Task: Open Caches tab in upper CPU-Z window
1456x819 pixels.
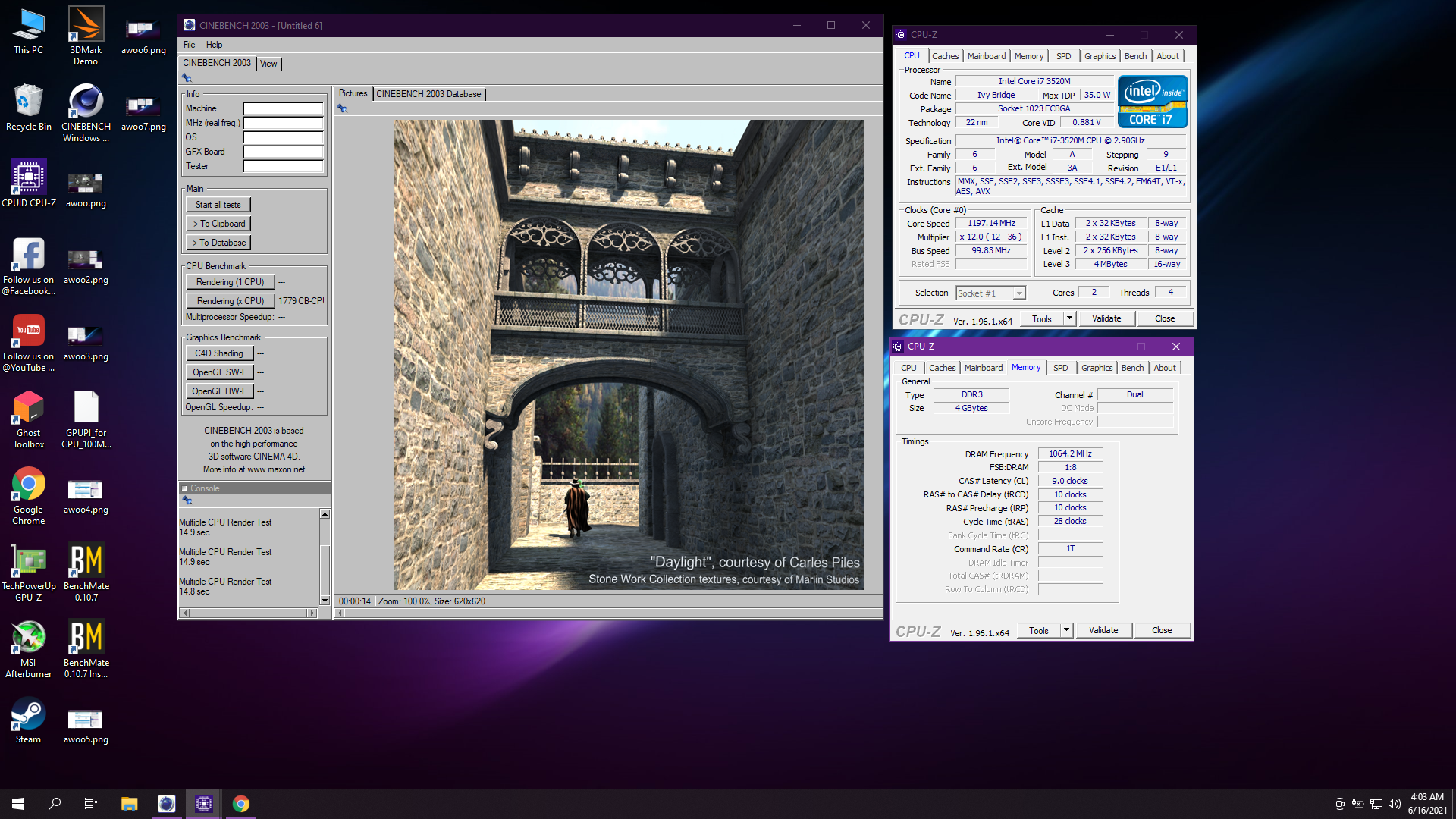Action: [945, 56]
